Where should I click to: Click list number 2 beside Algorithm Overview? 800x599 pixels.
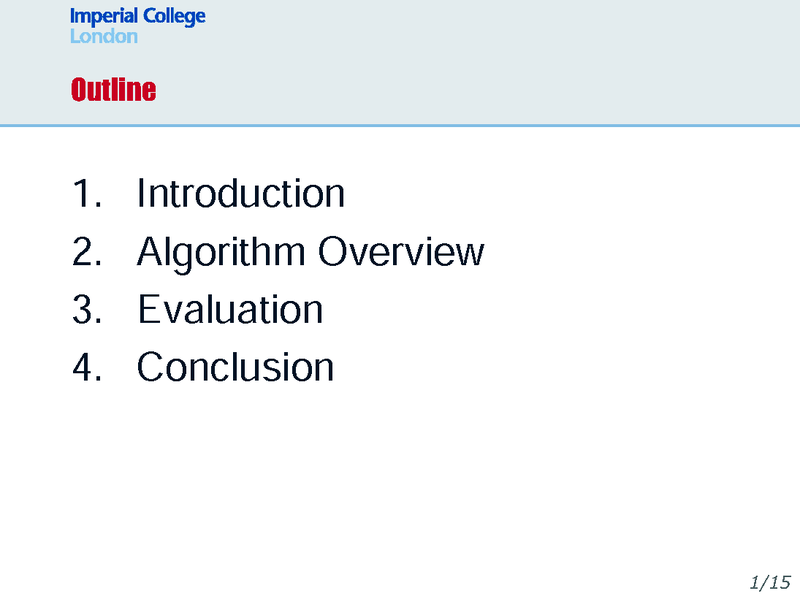(x=84, y=252)
